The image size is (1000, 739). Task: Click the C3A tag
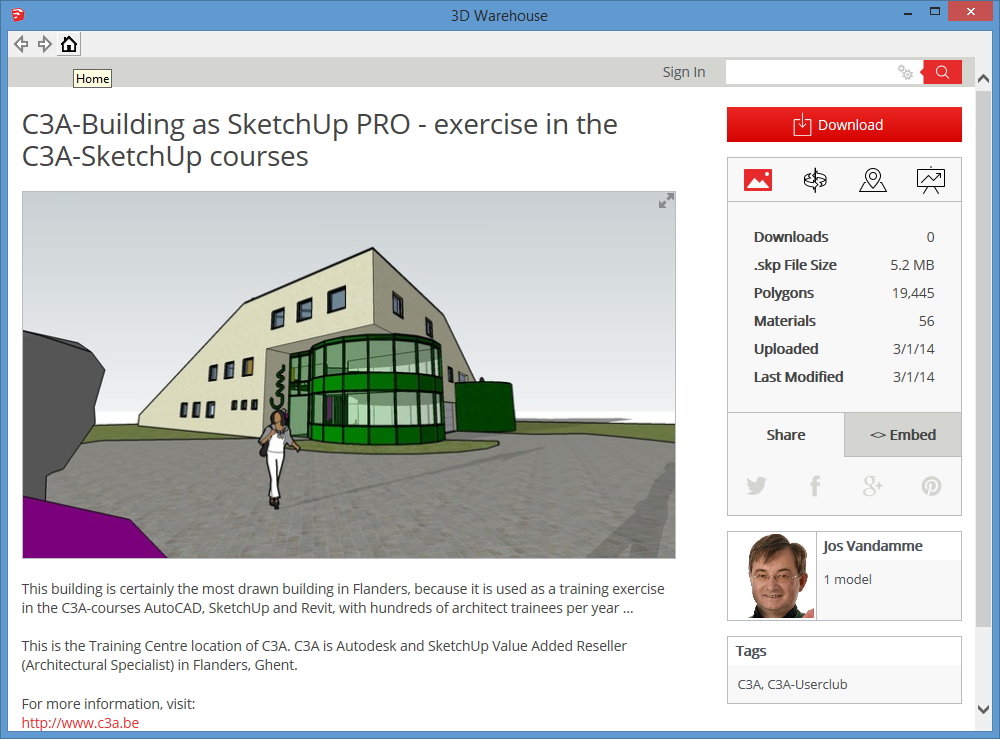tap(749, 684)
